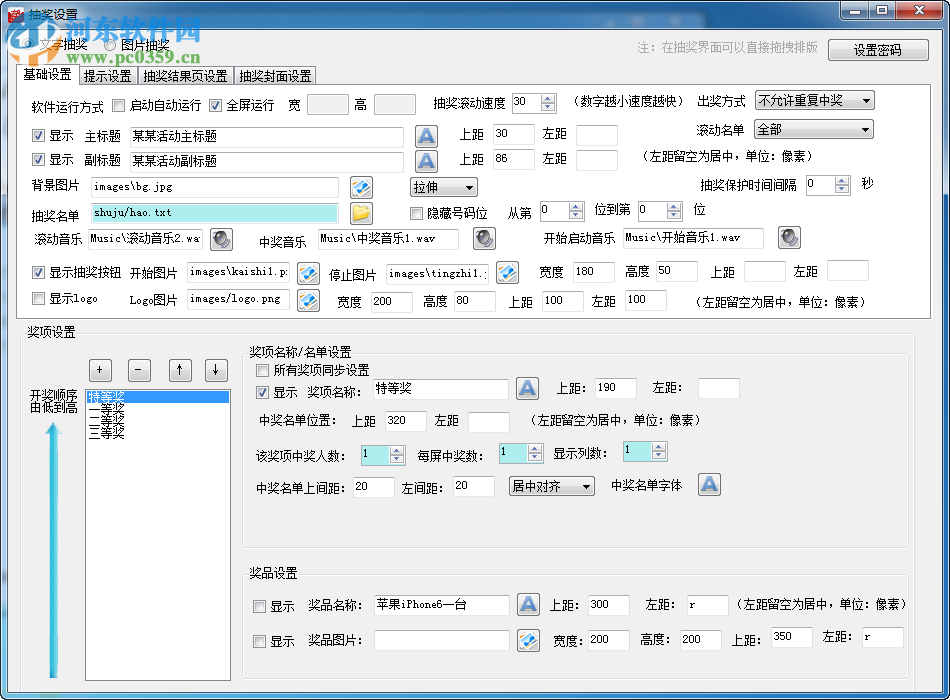Open the font settings for 奖项名称

click(x=527, y=389)
